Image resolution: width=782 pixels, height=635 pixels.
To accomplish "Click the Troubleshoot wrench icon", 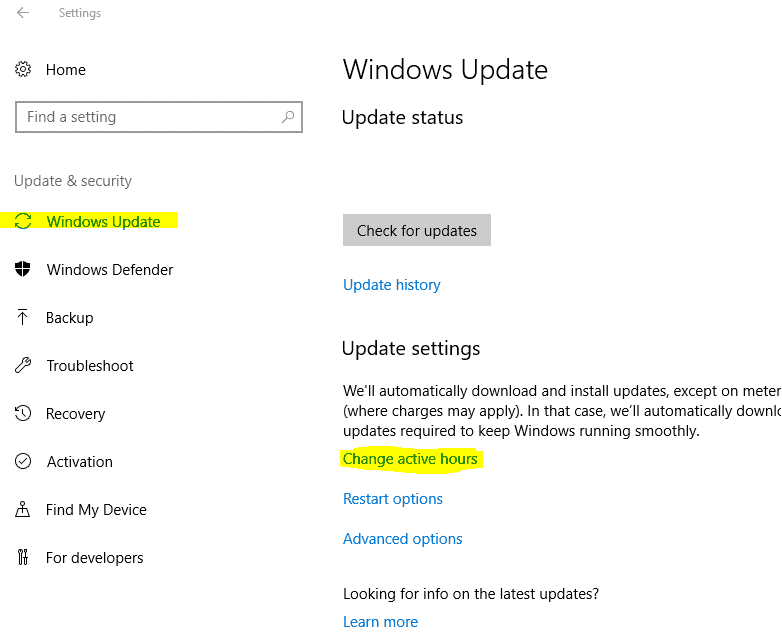I will tap(23, 365).
